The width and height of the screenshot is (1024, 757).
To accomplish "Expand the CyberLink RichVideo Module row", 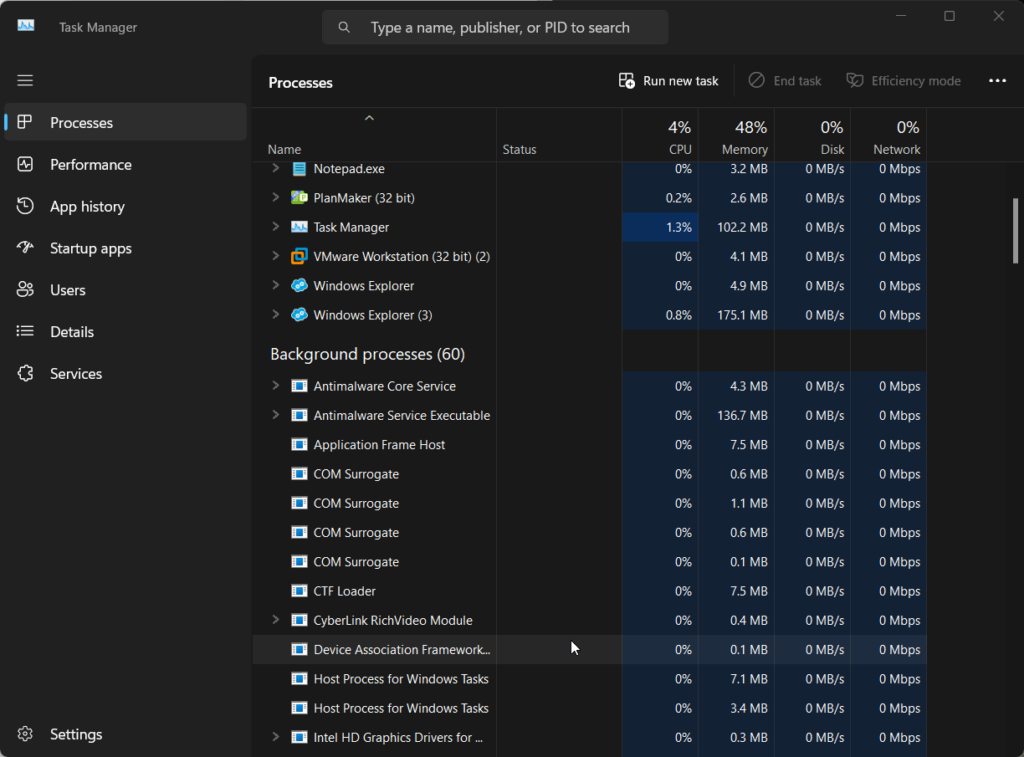I will (276, 620).
